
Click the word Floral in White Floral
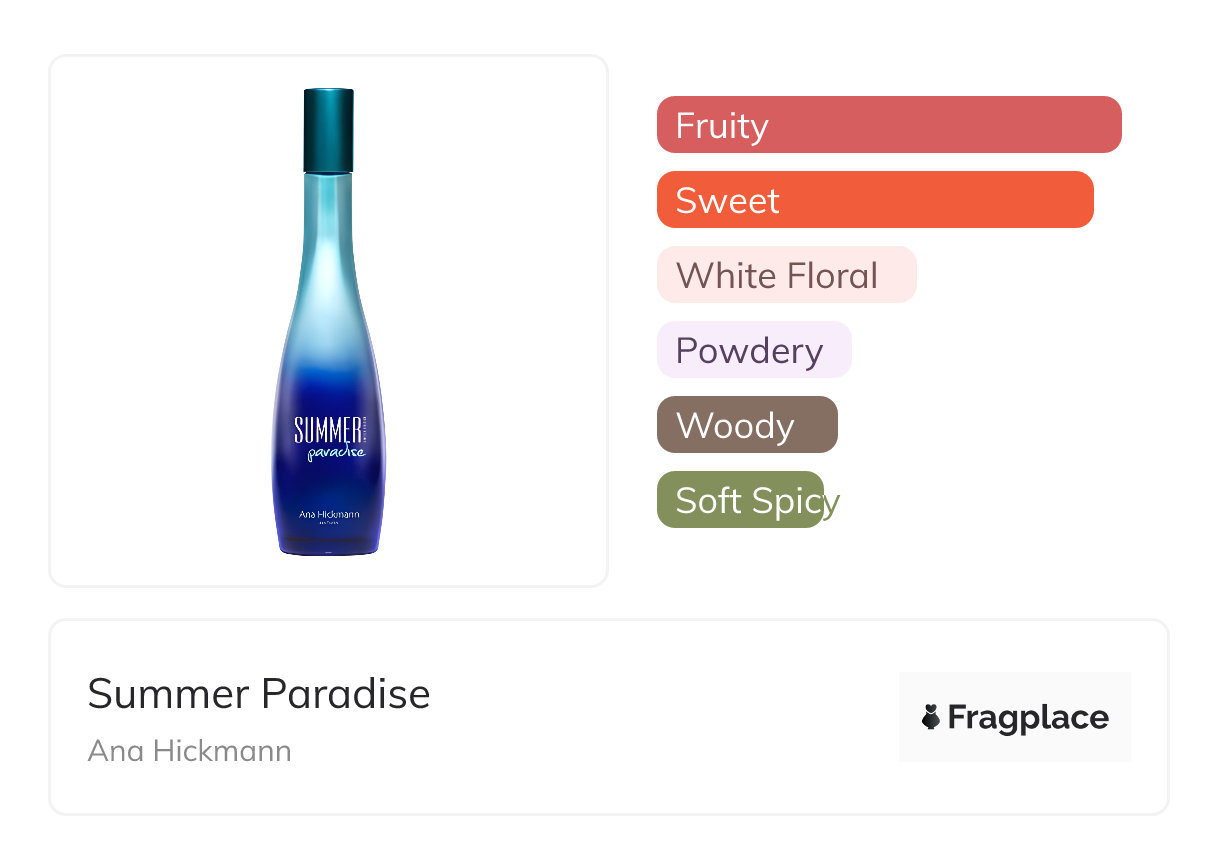(x=829, y=275)
